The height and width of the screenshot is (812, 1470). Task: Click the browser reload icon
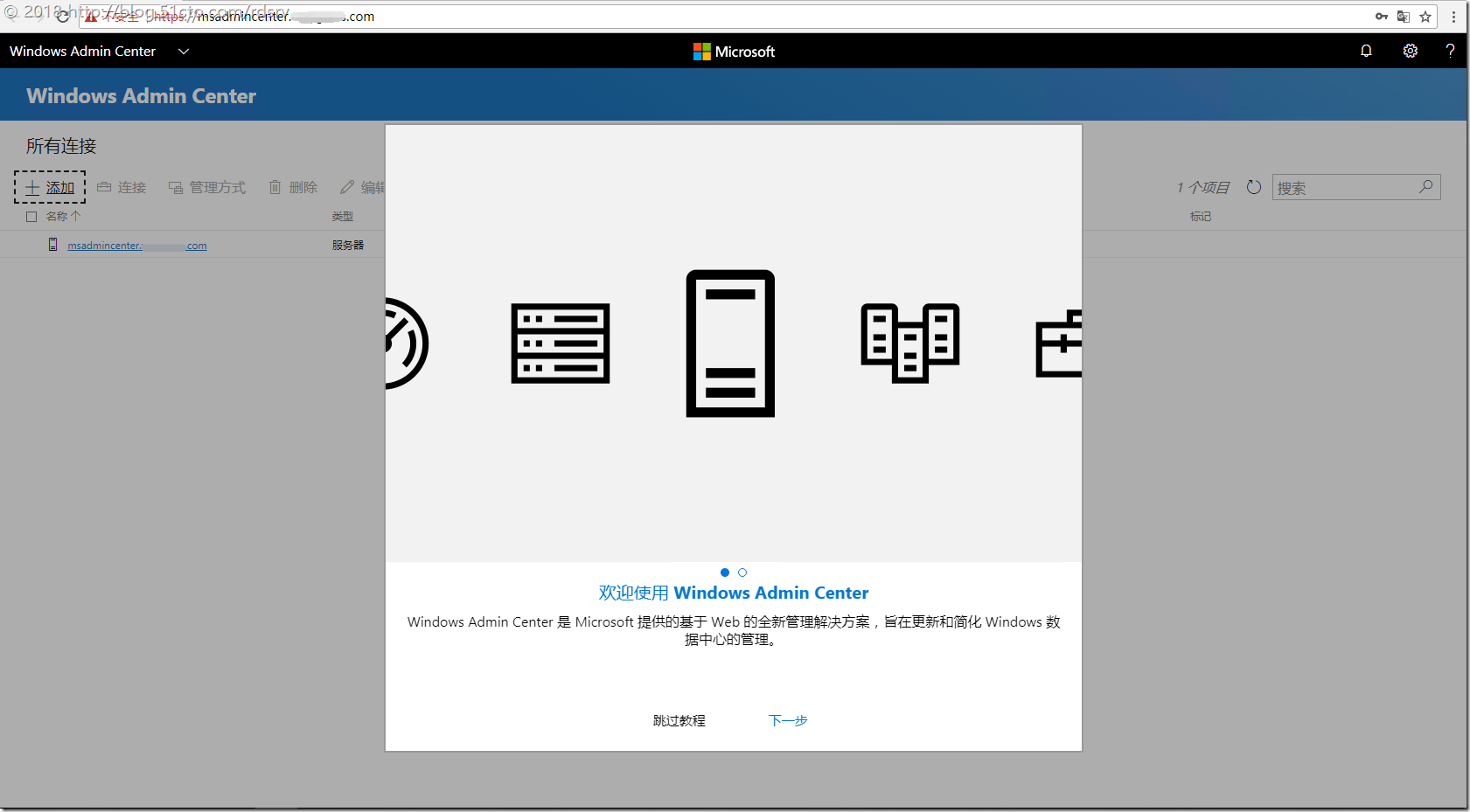[63, 17]
